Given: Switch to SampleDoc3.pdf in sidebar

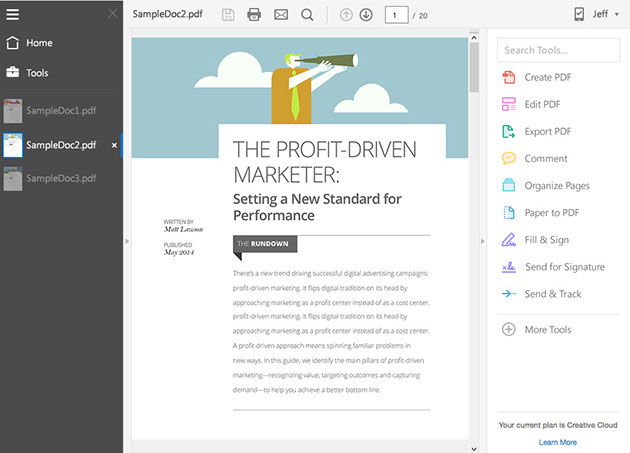Looking at the screenshot, I should (61, 178).
